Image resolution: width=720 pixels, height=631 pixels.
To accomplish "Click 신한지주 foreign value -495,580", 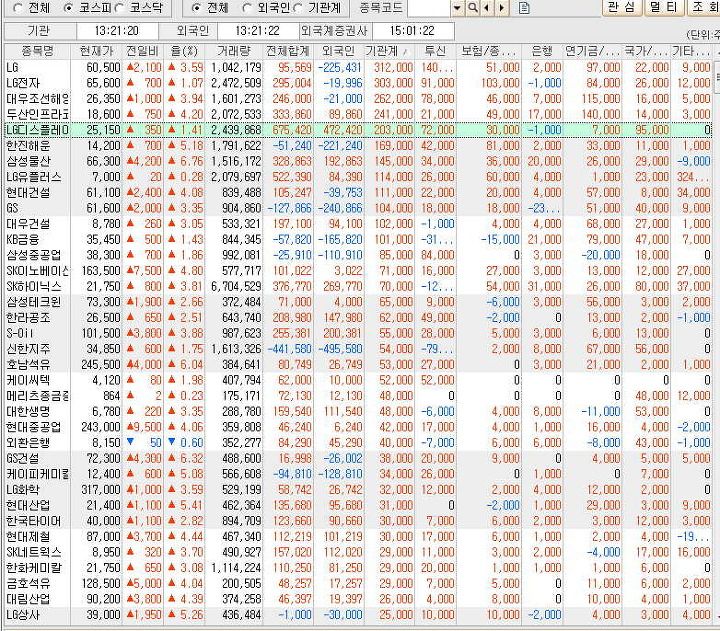I will [x=339, y=349].
